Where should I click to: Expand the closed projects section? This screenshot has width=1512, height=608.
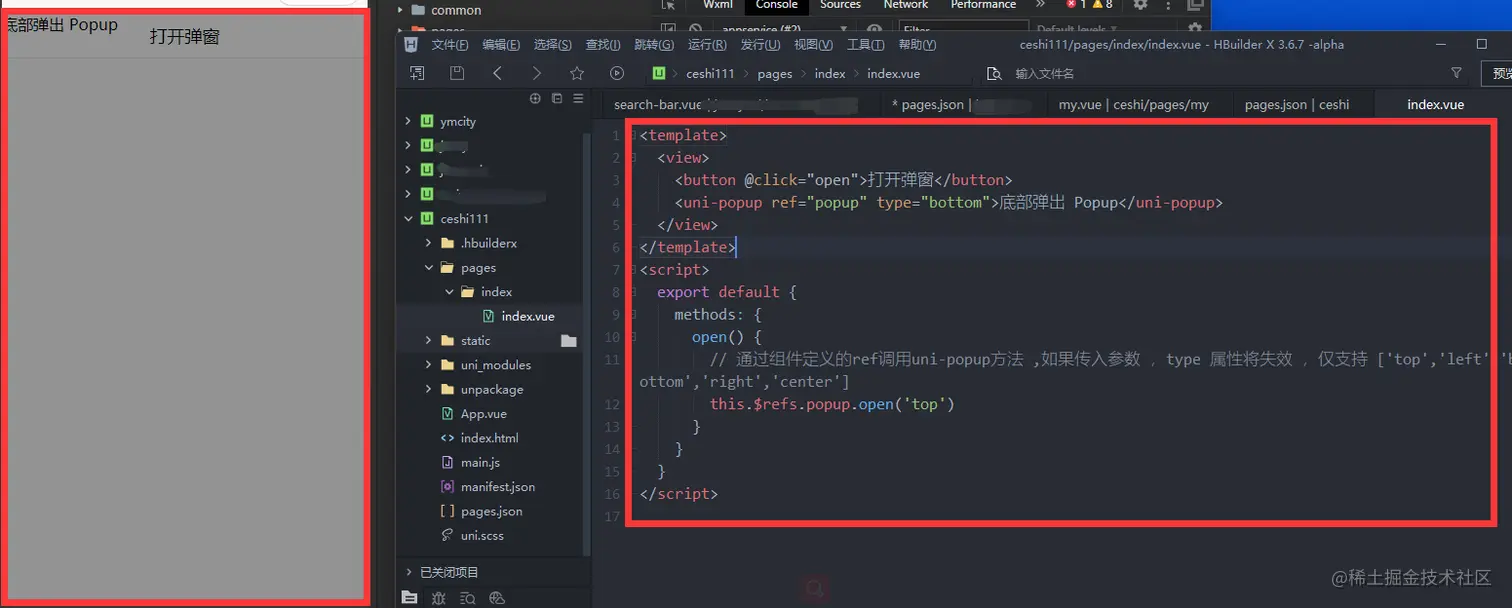coord(408,572)
